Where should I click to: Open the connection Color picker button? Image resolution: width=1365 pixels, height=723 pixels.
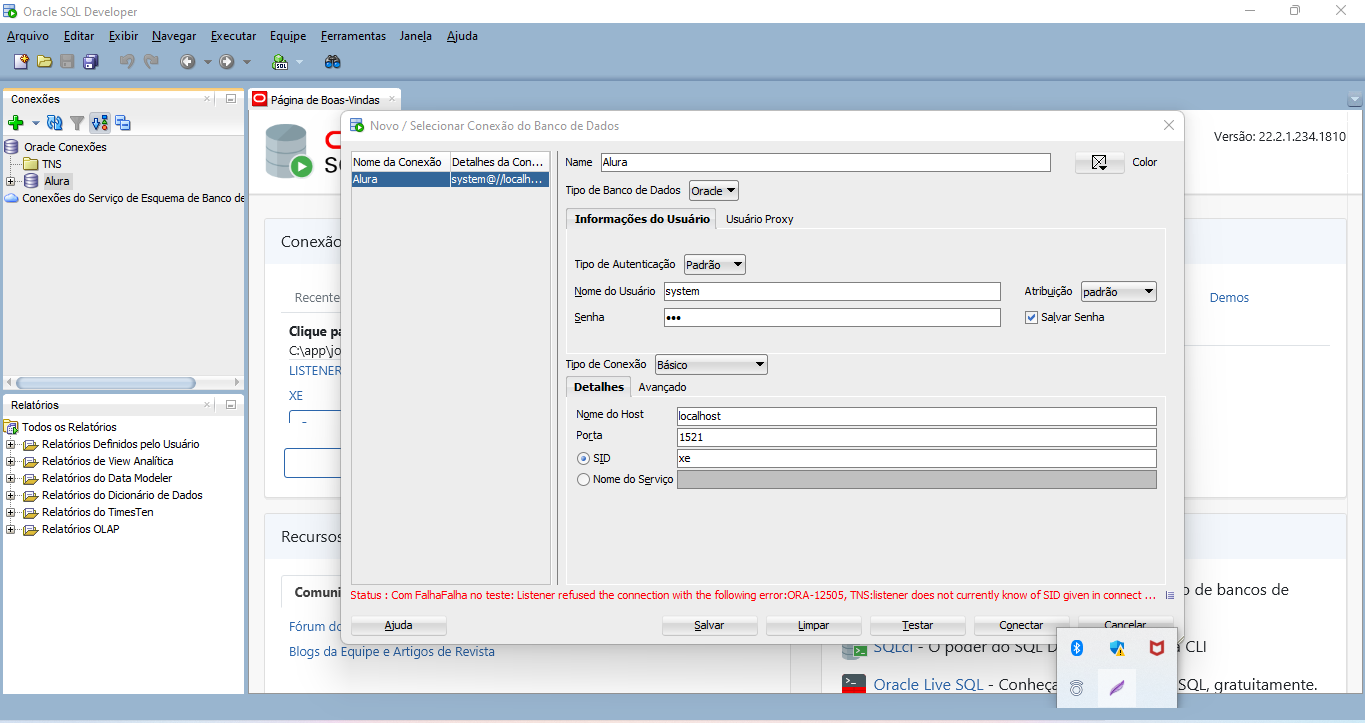pyautogui.click(x=1099, y=162)
